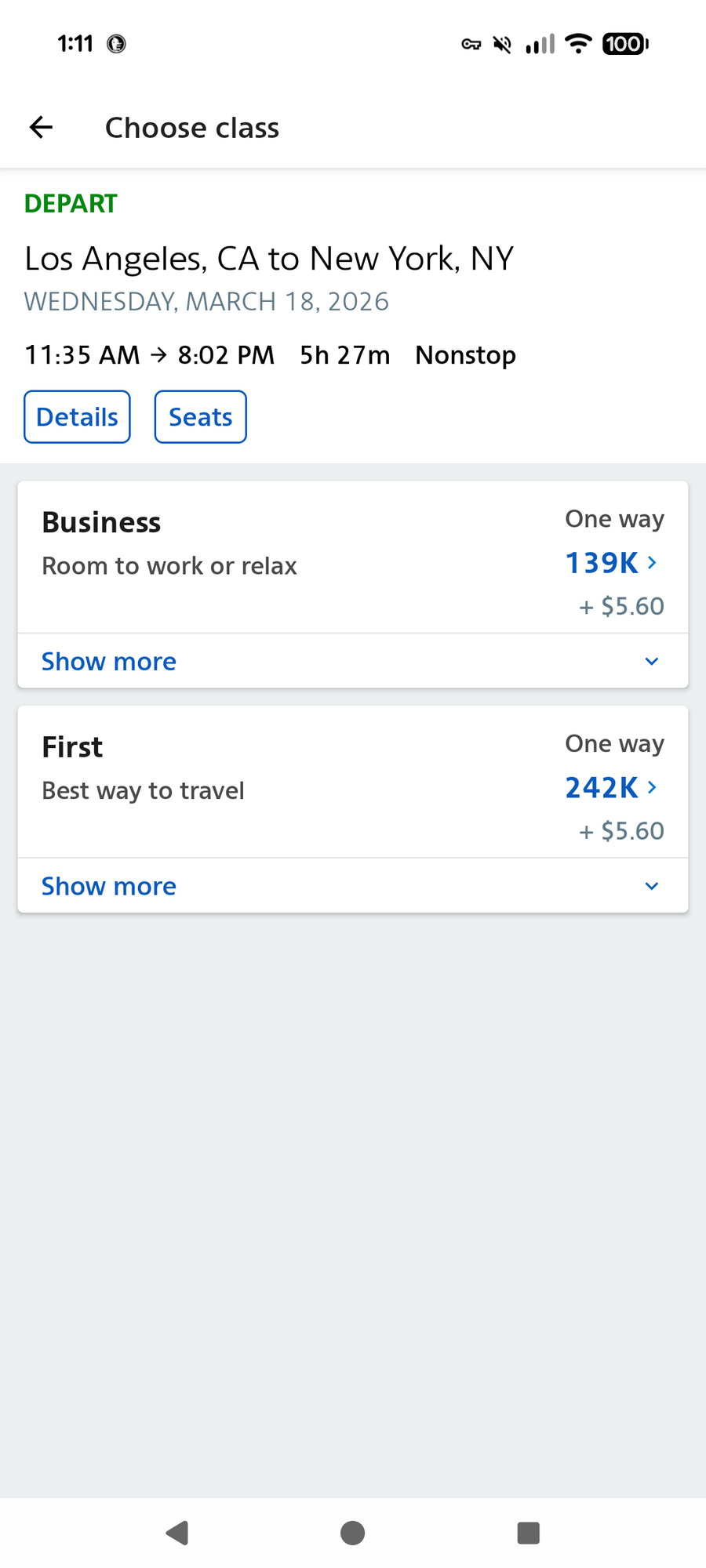Select Business fare 139K
This screenshot has width=706, height=1568.
click(x=602, y=563)
